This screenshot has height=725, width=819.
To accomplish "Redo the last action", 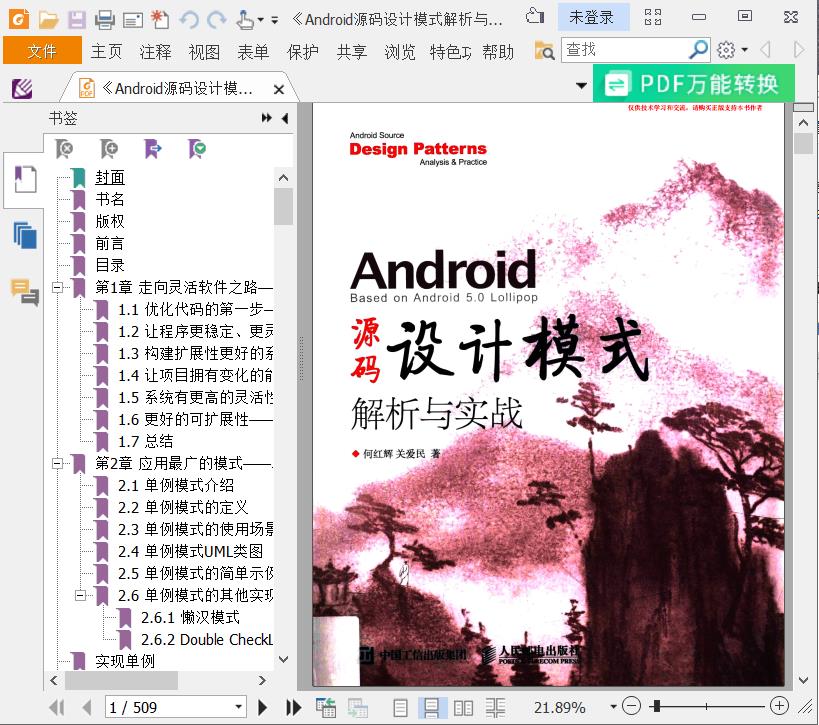I will 216,20.
